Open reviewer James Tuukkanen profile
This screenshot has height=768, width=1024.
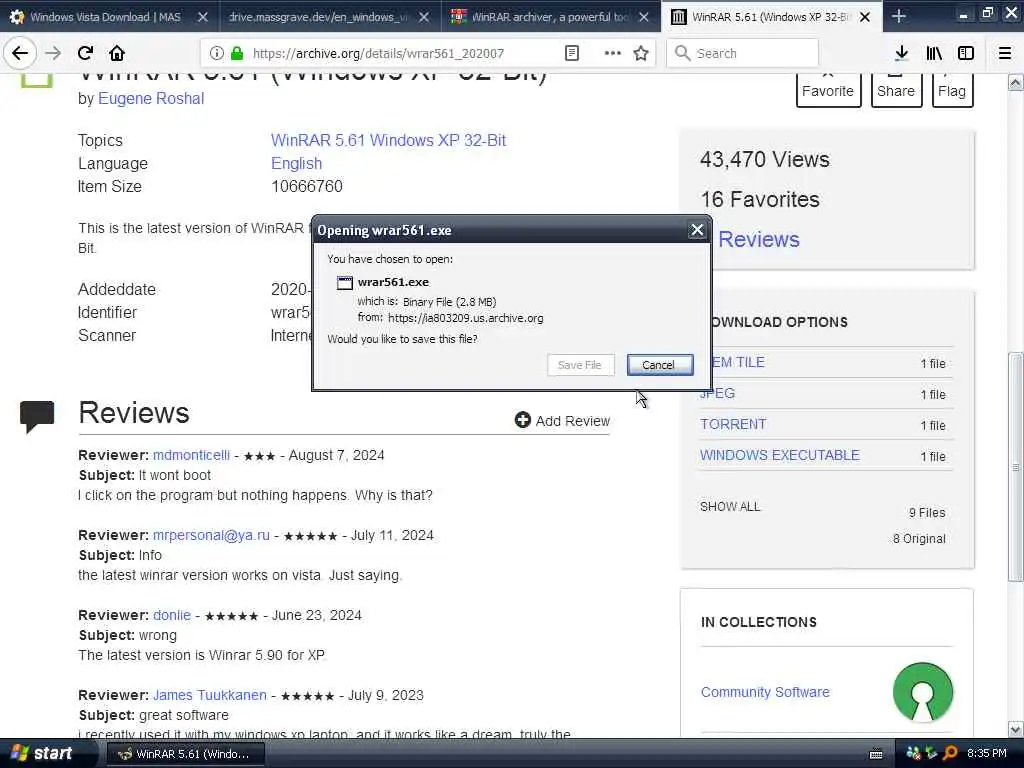(210, 696)
